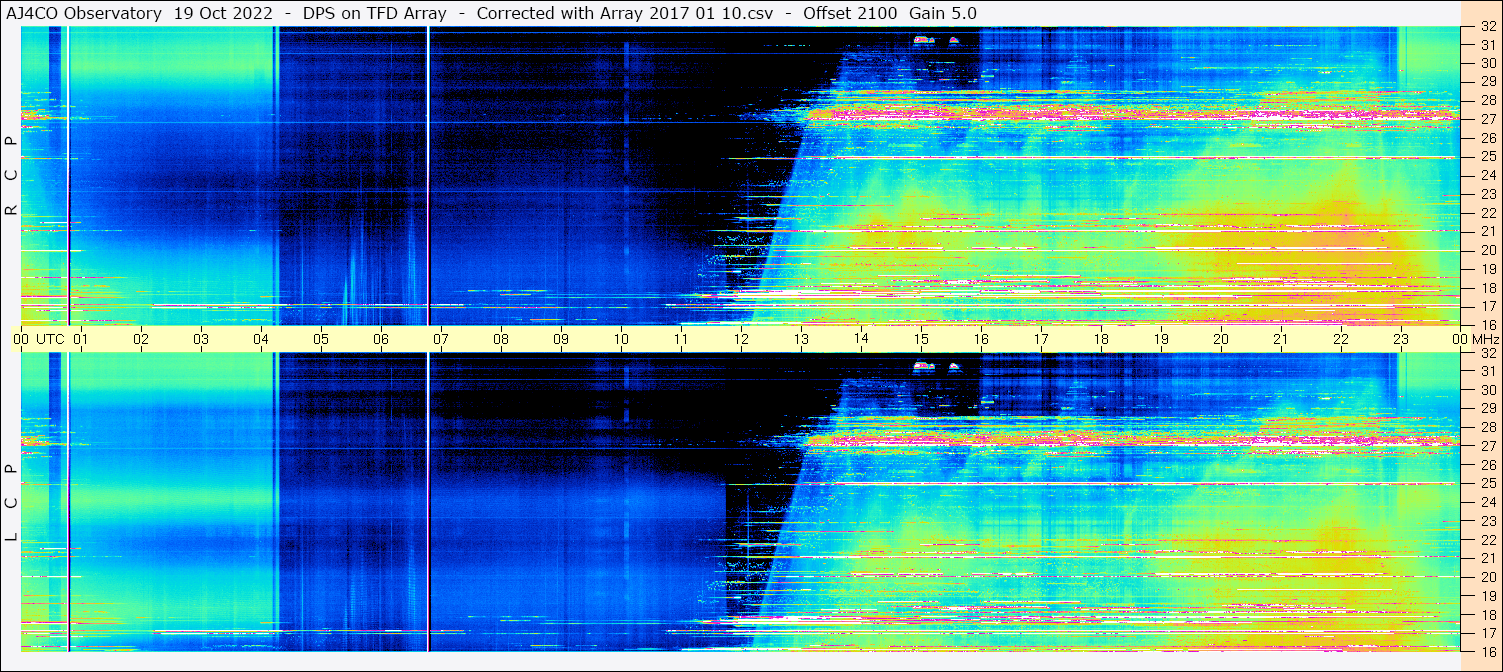Click the LCP panel label on left
1503x672 pixels.
click(11, 502)
